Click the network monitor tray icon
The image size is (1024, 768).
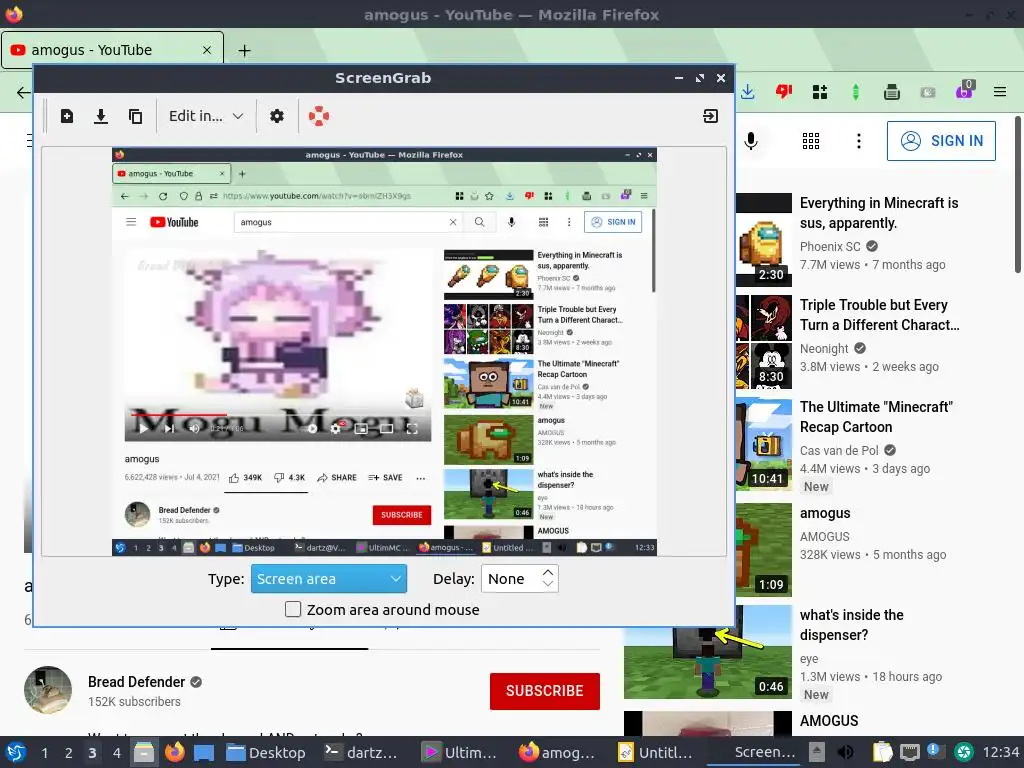[x=909, y=752]
